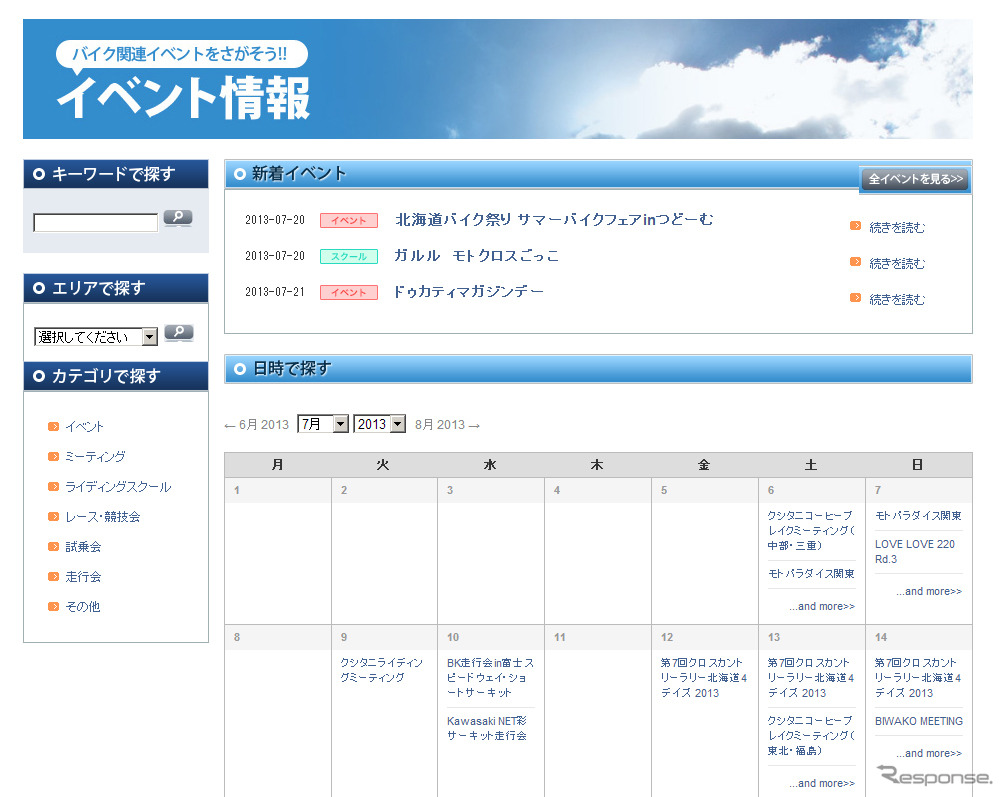
Task: Go to next month 8月 2013
Action: tap(447, 425)
